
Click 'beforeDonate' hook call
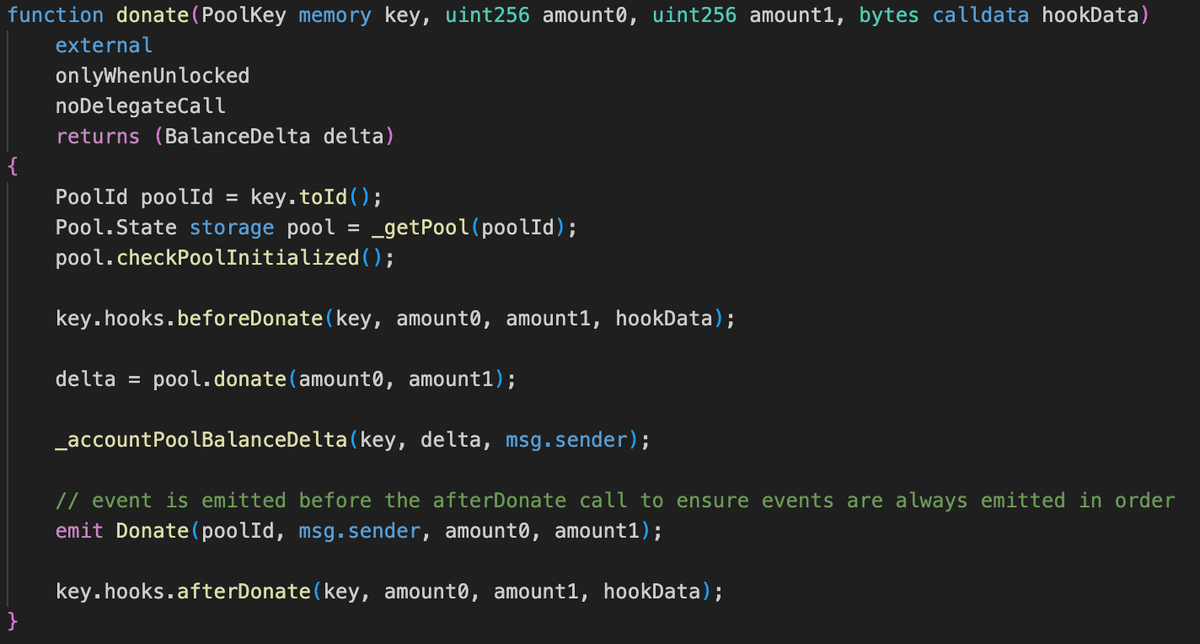click(x=250, y=319)
